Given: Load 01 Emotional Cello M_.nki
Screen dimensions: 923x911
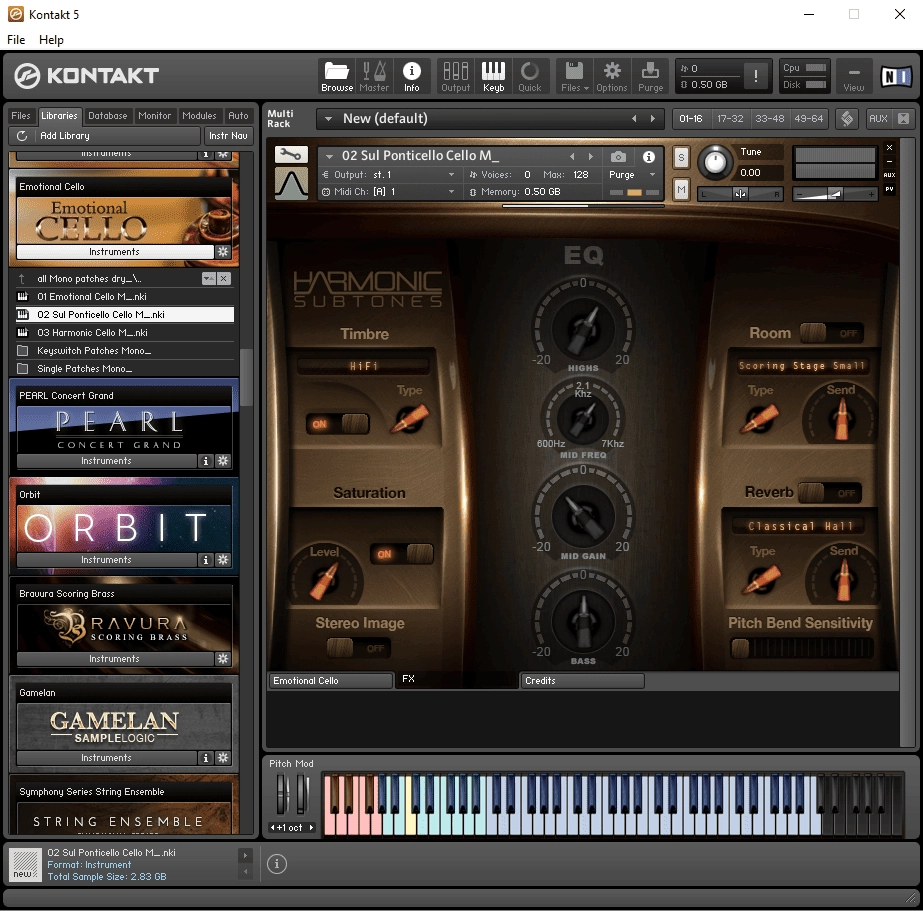Looking at the screenshot, I should pos(125,297).
